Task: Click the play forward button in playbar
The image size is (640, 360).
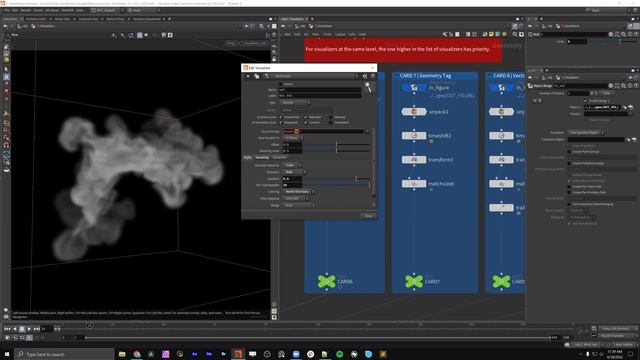Action: click(x=29, y=329)
